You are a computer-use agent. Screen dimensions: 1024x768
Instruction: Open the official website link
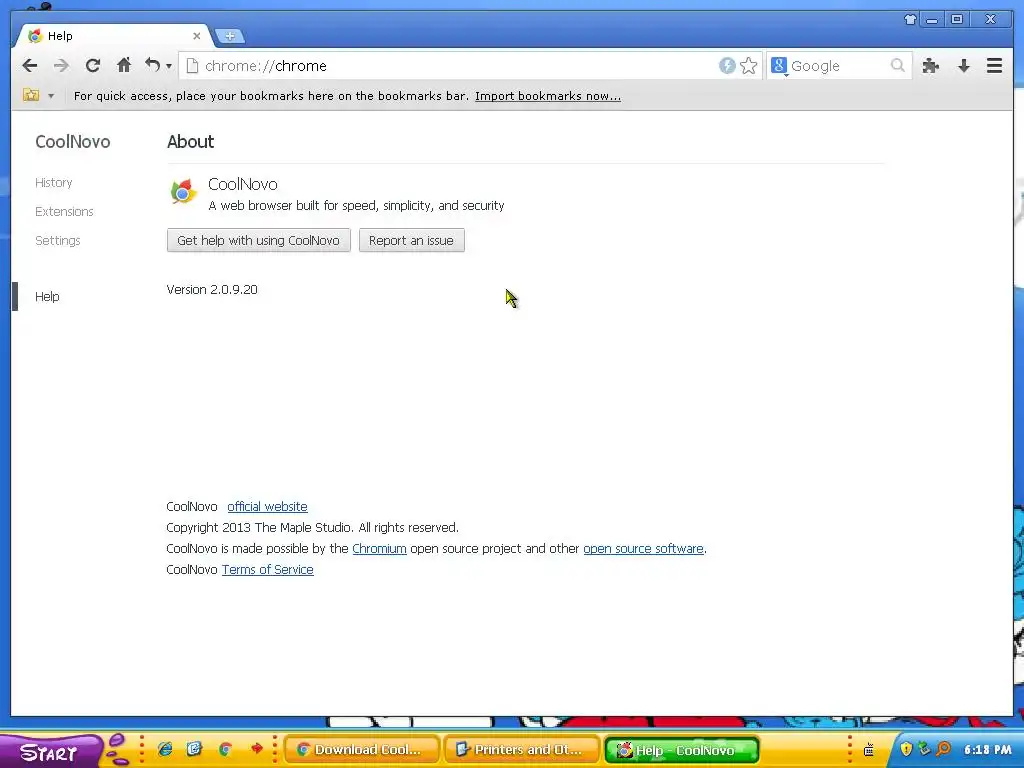(x=267, y=506)
